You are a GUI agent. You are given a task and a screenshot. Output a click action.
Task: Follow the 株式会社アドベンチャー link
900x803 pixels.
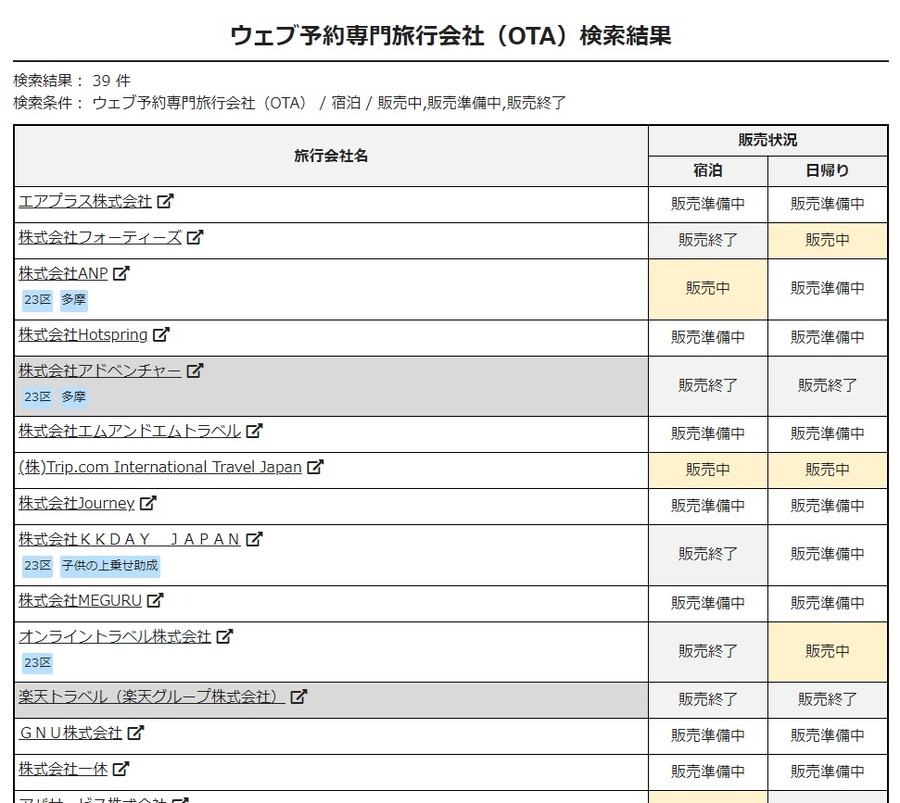tap(100, 371)
